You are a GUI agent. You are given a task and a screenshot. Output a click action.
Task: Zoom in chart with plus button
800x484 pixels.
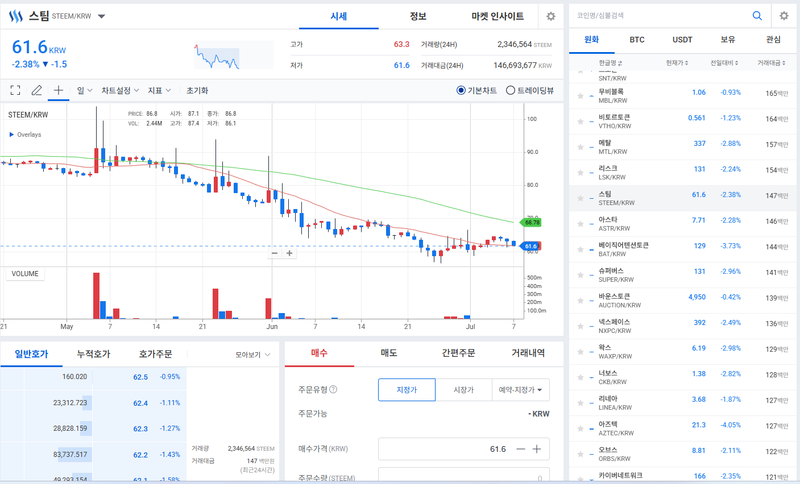pos(289,253)
